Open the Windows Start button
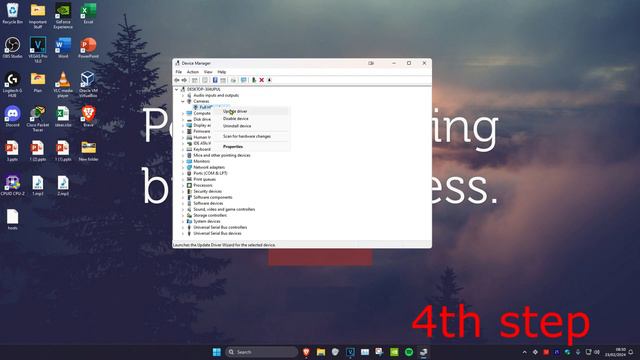640x360 pixels. [x=217, y=352]
